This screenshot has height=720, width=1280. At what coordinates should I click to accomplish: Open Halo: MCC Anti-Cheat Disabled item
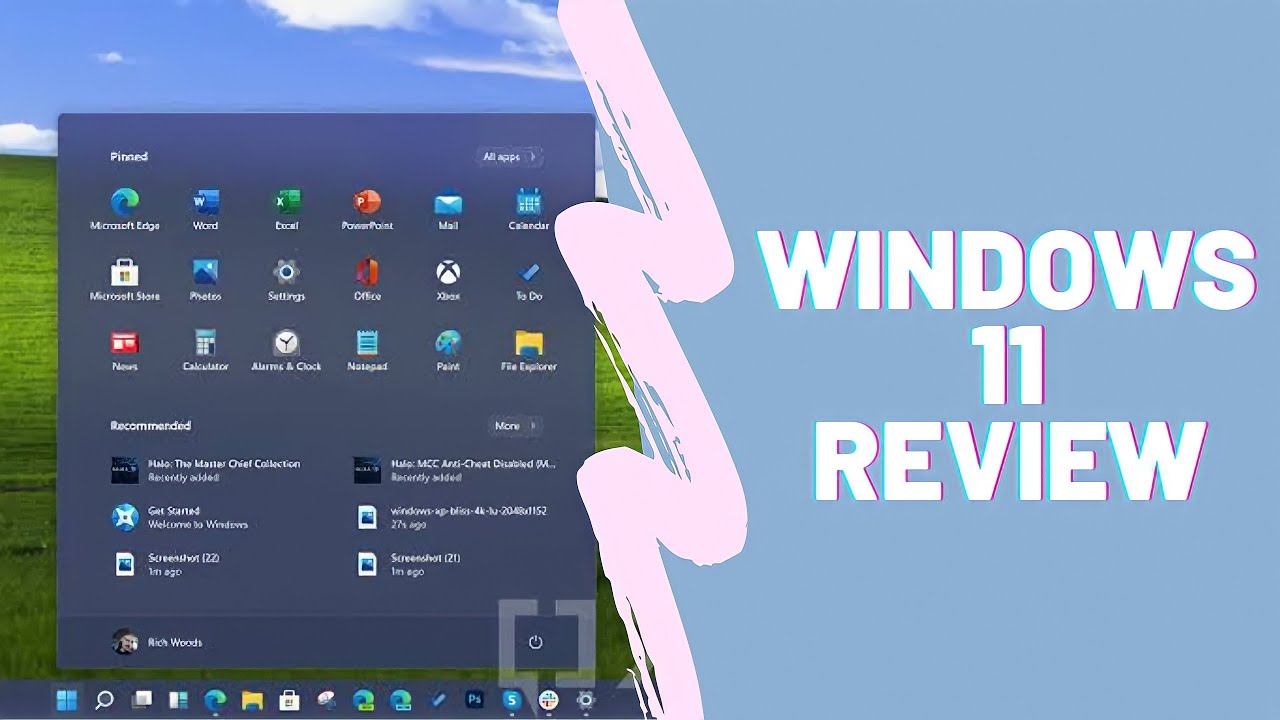click(455, 470)
